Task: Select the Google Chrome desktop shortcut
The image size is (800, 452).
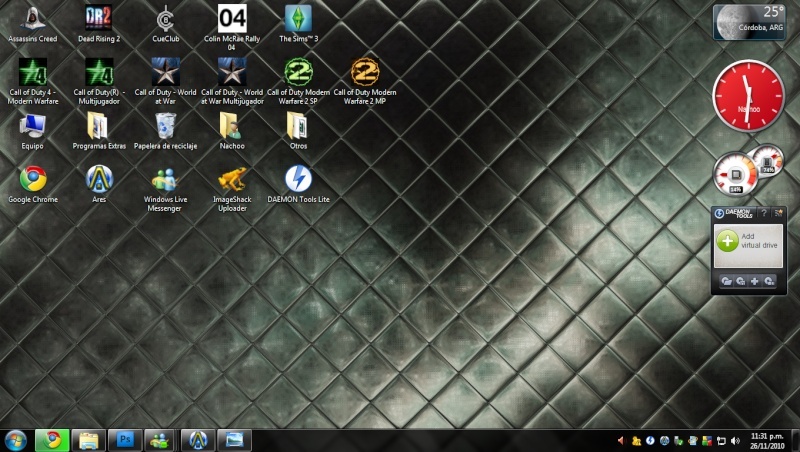Action: tap(33, 185)
